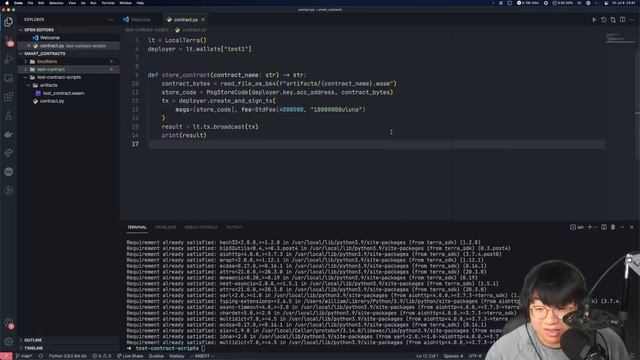This screenshot has height=360, width=640.
Task: Select the Terminal panel tab
Action: [x=137, y=227]
